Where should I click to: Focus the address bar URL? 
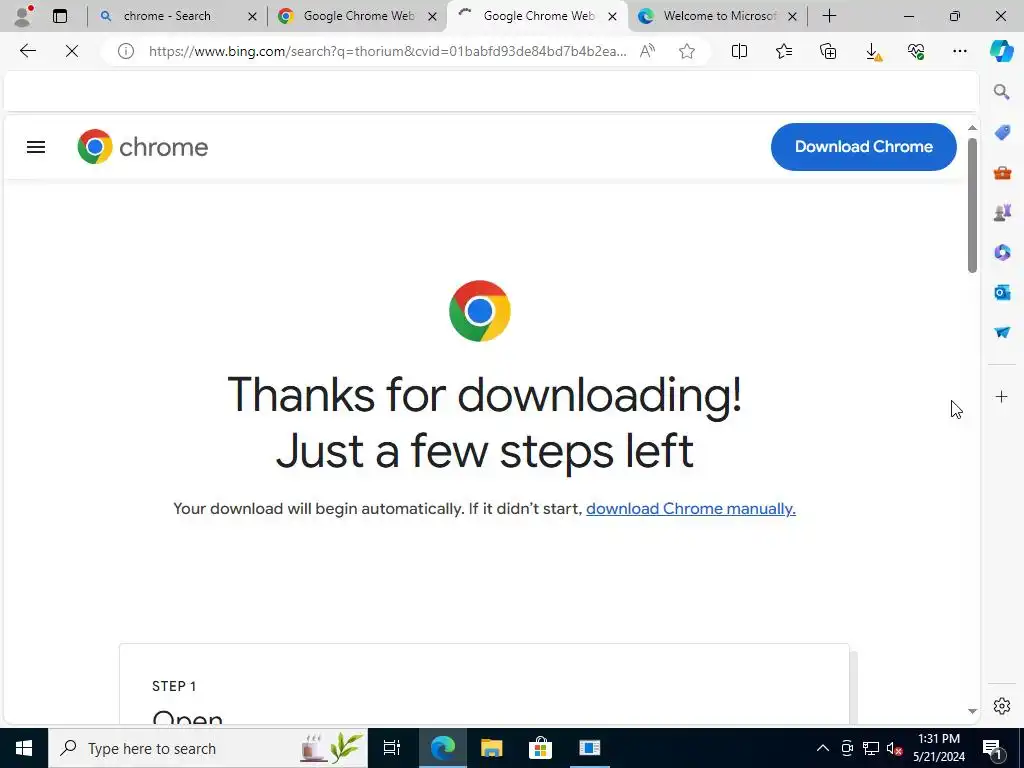click(387, 51)
